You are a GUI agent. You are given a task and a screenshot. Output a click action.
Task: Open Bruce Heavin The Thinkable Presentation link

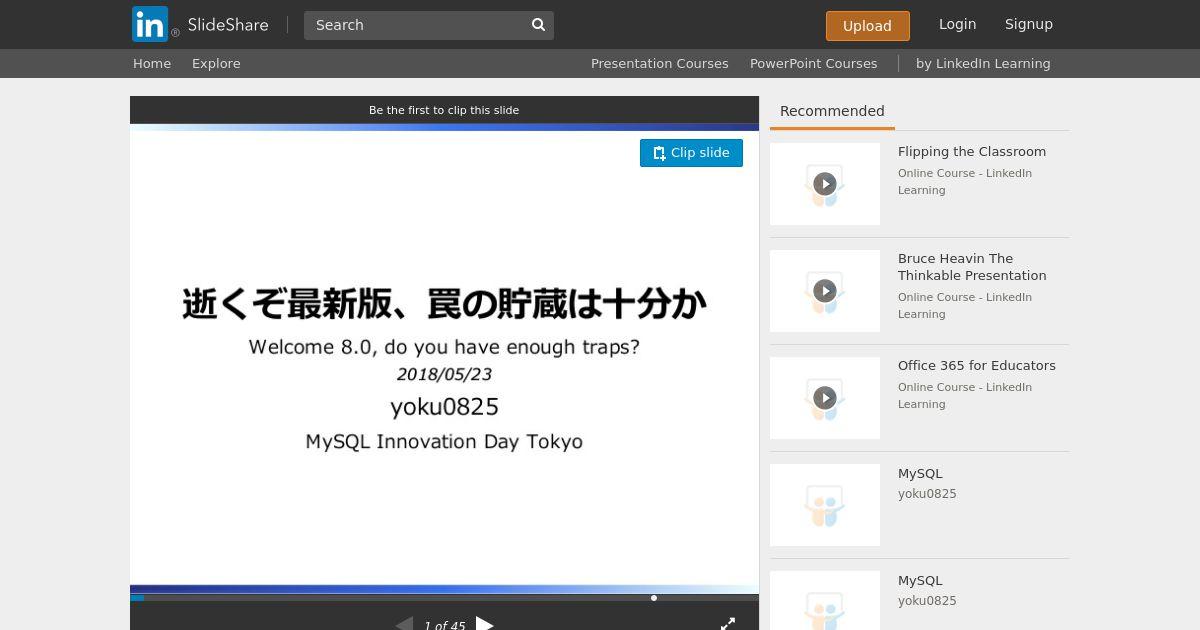(972, 267)
